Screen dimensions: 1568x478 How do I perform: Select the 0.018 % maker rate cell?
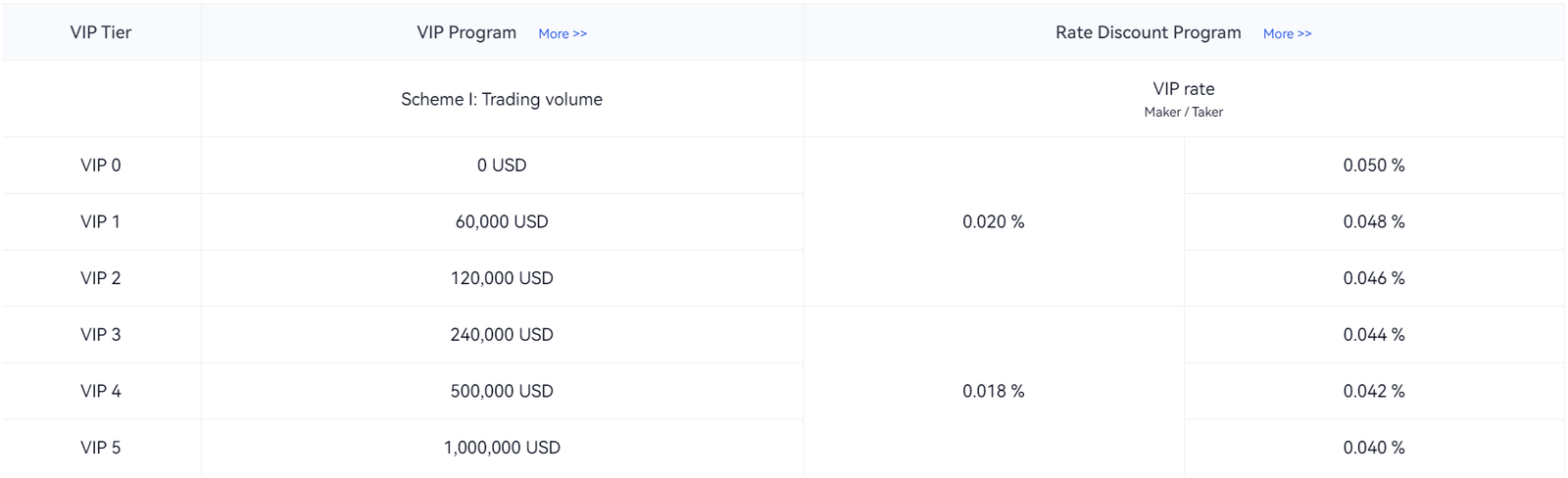pyautogui.click(x=993, y=392)
